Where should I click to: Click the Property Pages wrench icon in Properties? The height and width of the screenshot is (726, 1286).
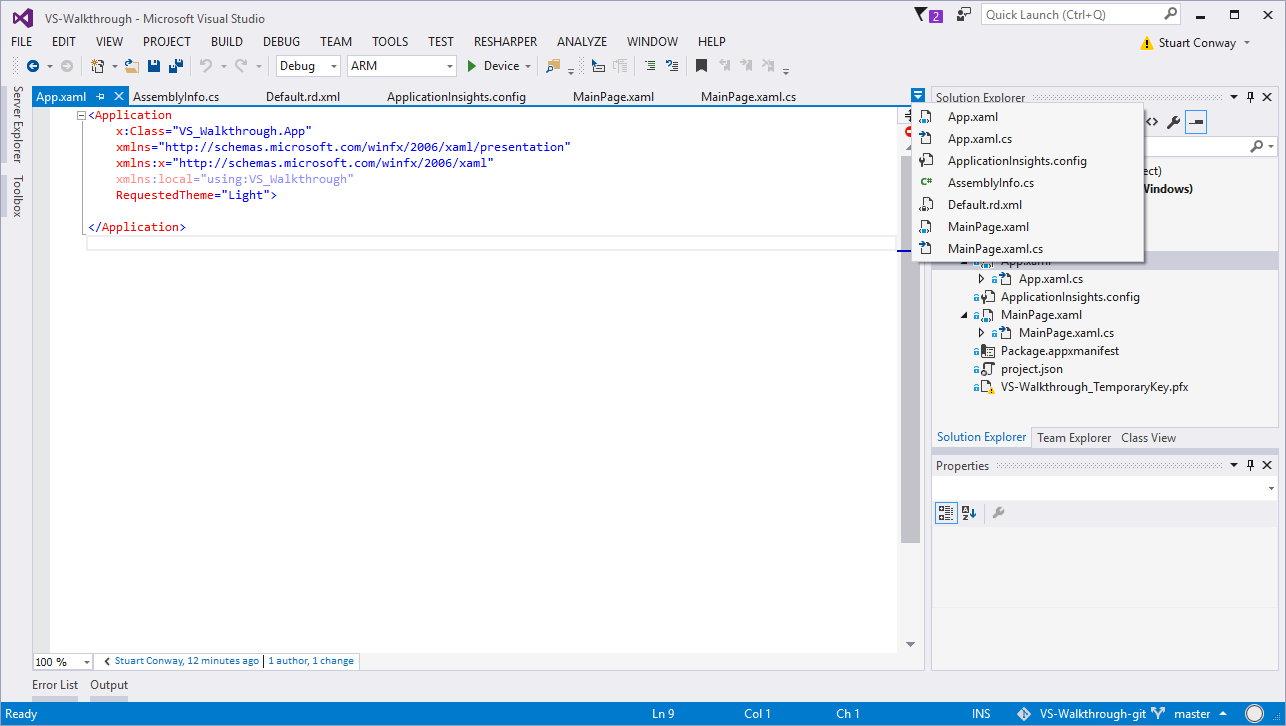pyautogui.click(x=998, y=513)
